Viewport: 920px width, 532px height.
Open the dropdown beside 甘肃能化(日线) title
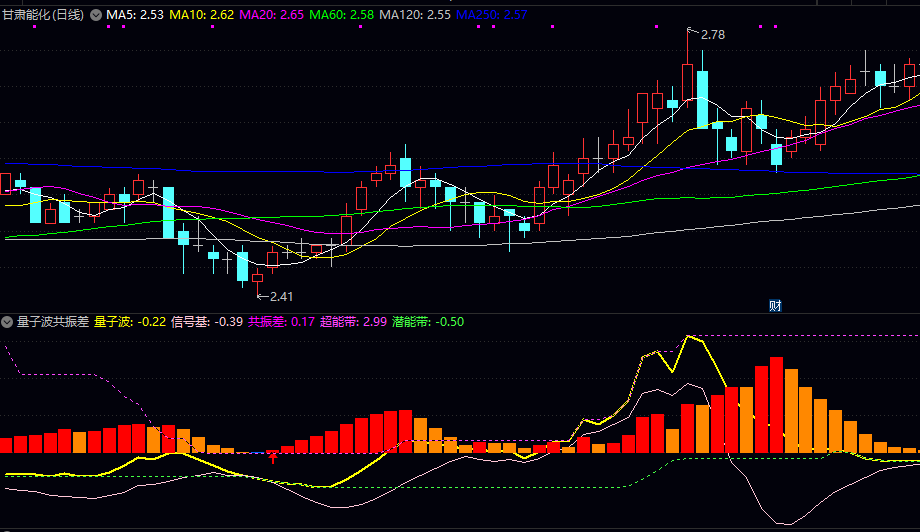point(96,15)
